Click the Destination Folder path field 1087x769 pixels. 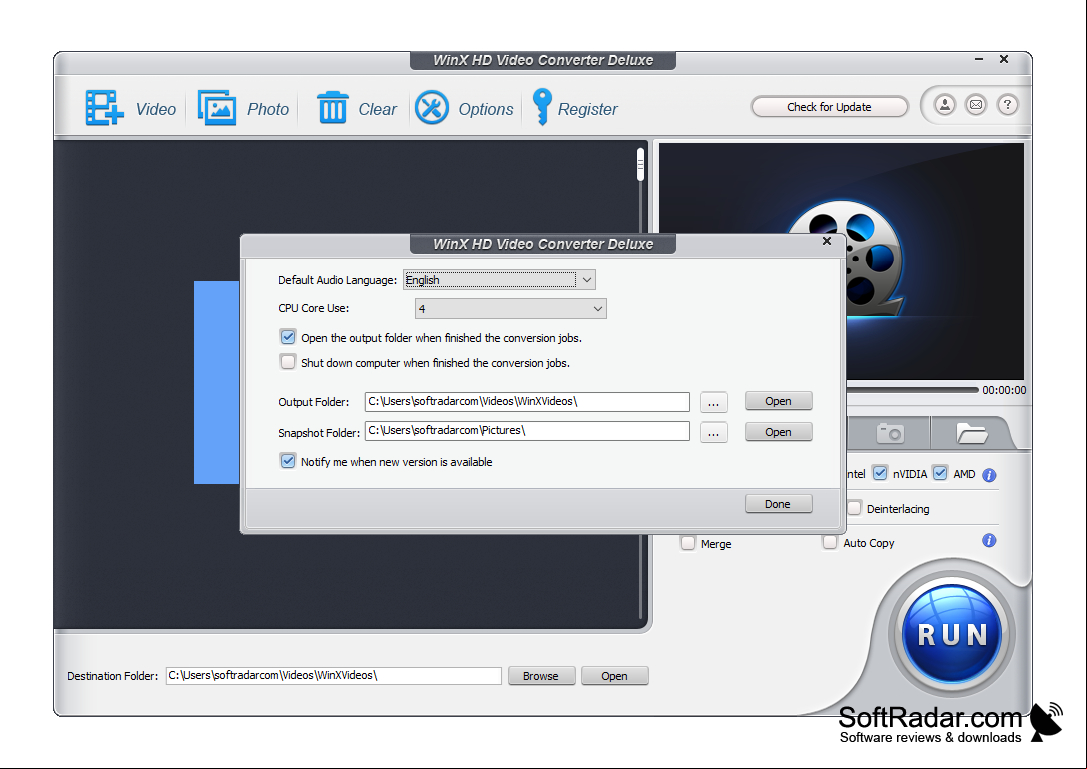[x=333, y=675]
